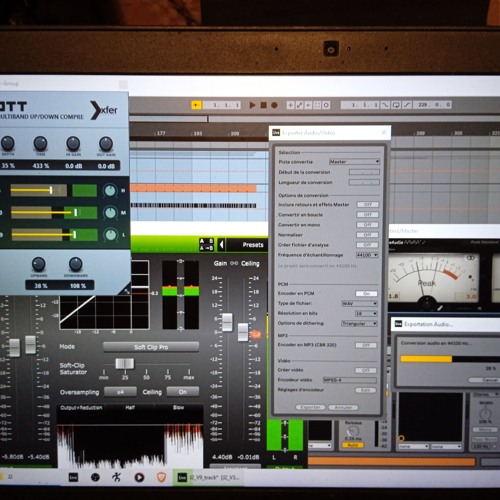The height and width of the screenshot is (500, 500).
Task: Click the limiter Ceiling fader handle
Action: [x=243, y=332]
